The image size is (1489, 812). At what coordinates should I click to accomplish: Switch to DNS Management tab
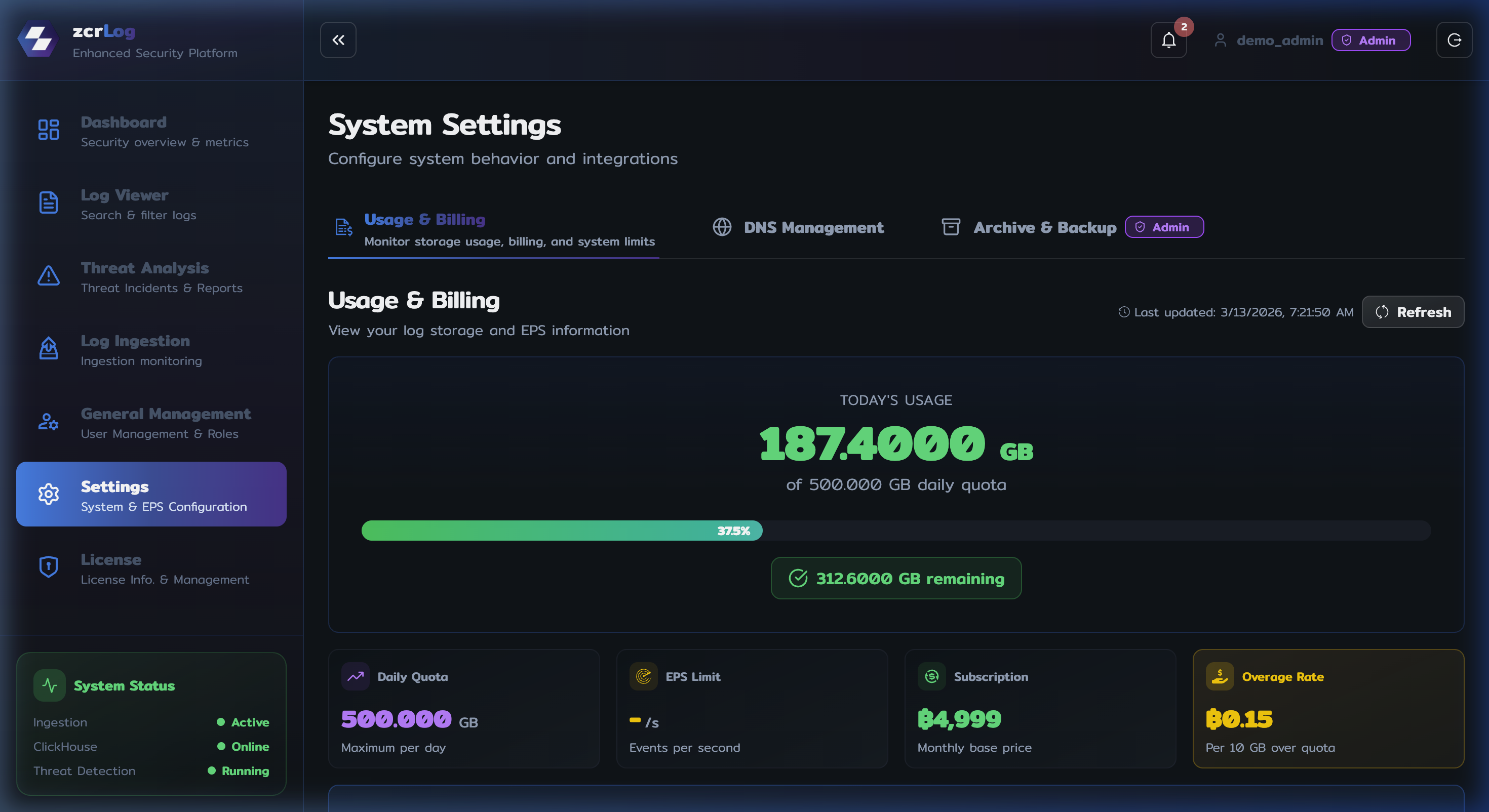(x=798, y=227)
